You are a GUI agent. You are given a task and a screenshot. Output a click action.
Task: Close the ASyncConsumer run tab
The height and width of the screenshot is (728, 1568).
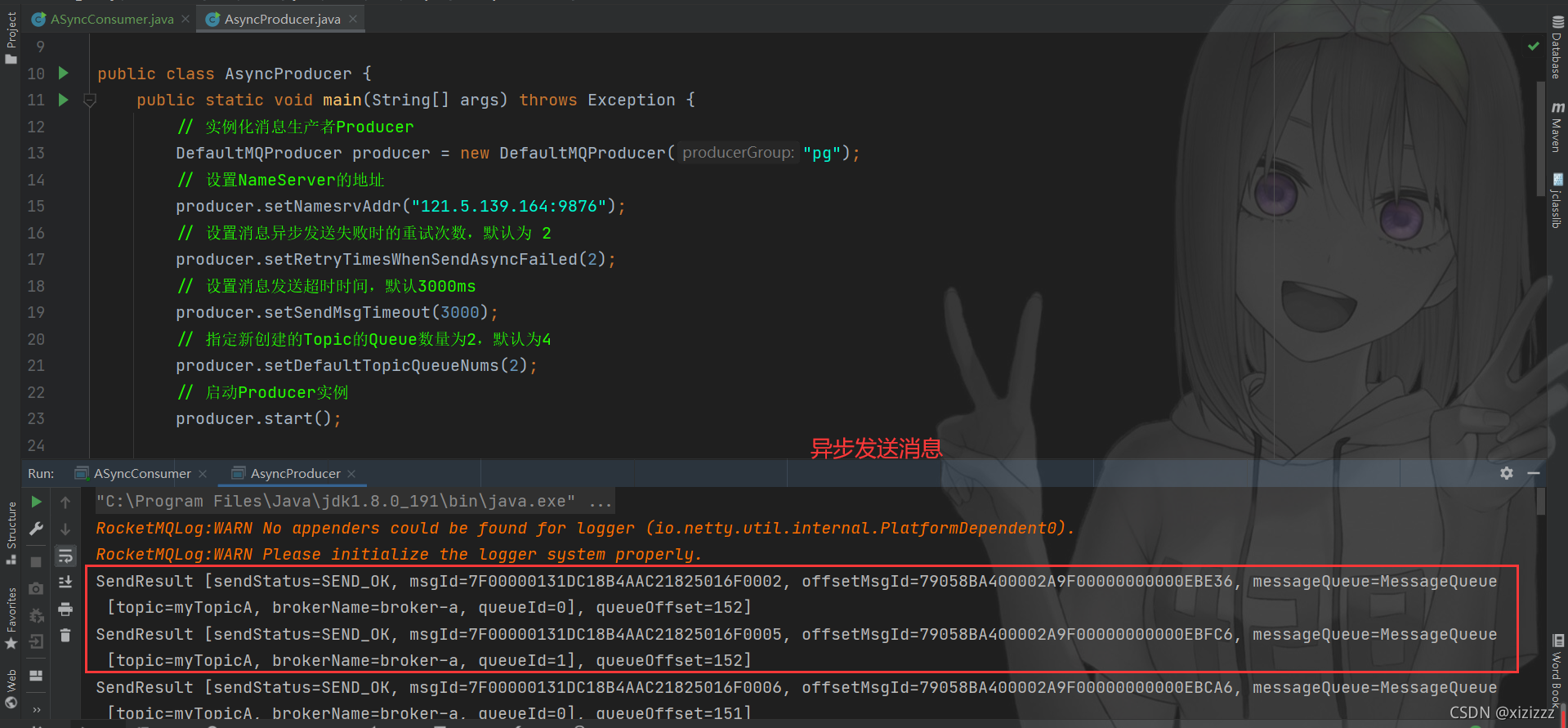pyautogui.click(x=203, y=474)
